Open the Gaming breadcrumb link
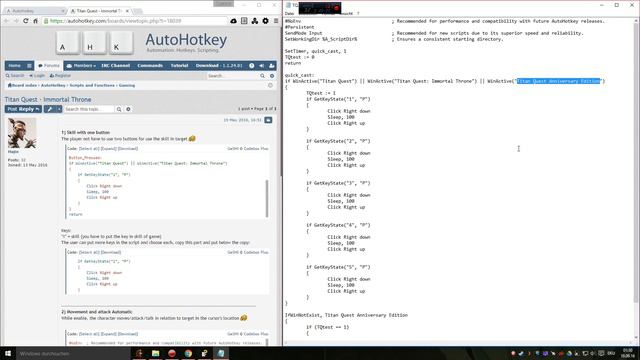Viewport: 640px width, 360px height. 127,86
